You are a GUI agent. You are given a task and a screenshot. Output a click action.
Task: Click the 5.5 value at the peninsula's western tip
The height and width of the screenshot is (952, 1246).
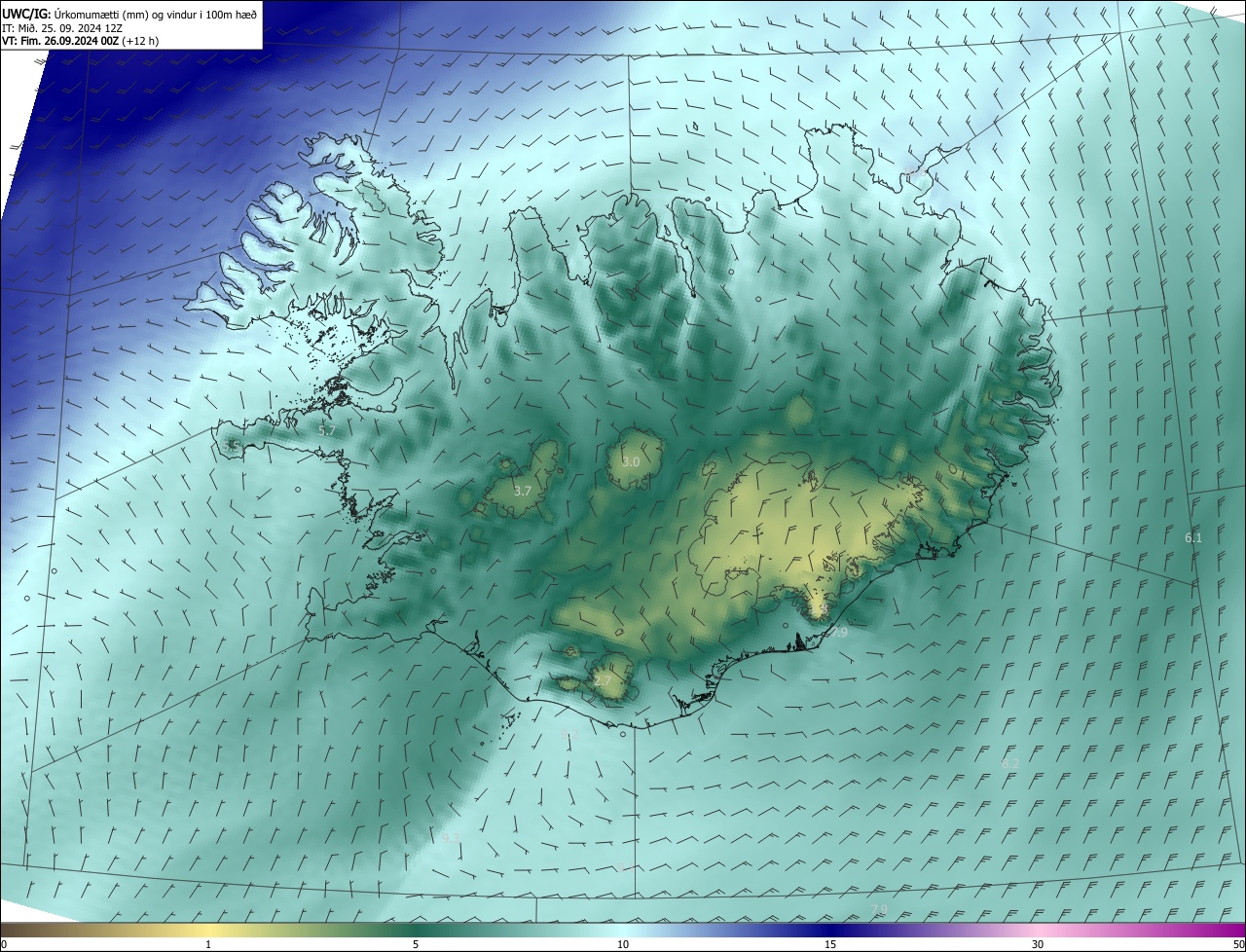pos(231,446)
